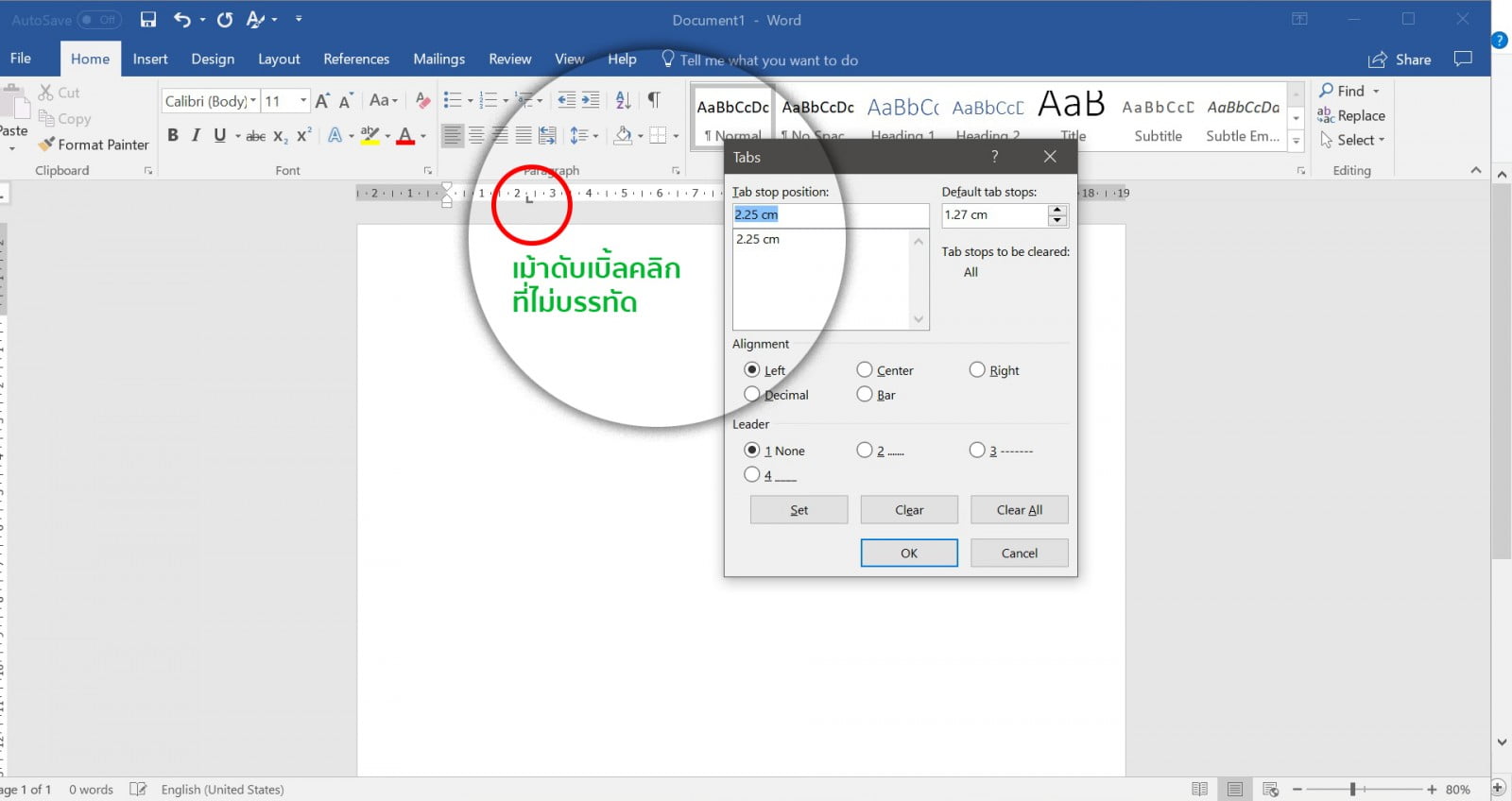
Task: Expand the styles gallery More arrow
Action: click(1297, 141)
